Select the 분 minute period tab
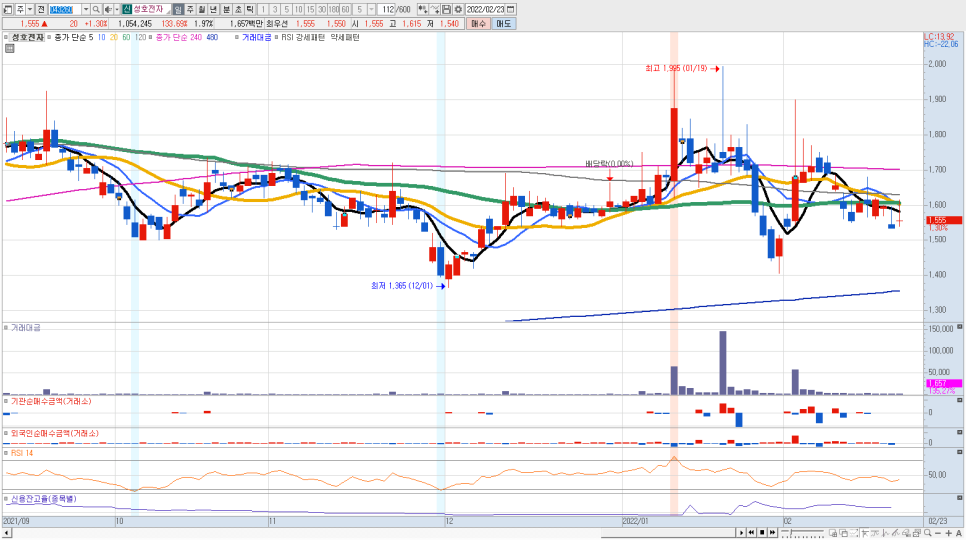The width and height of the screenshot is (966, 540). click(226, 9)
